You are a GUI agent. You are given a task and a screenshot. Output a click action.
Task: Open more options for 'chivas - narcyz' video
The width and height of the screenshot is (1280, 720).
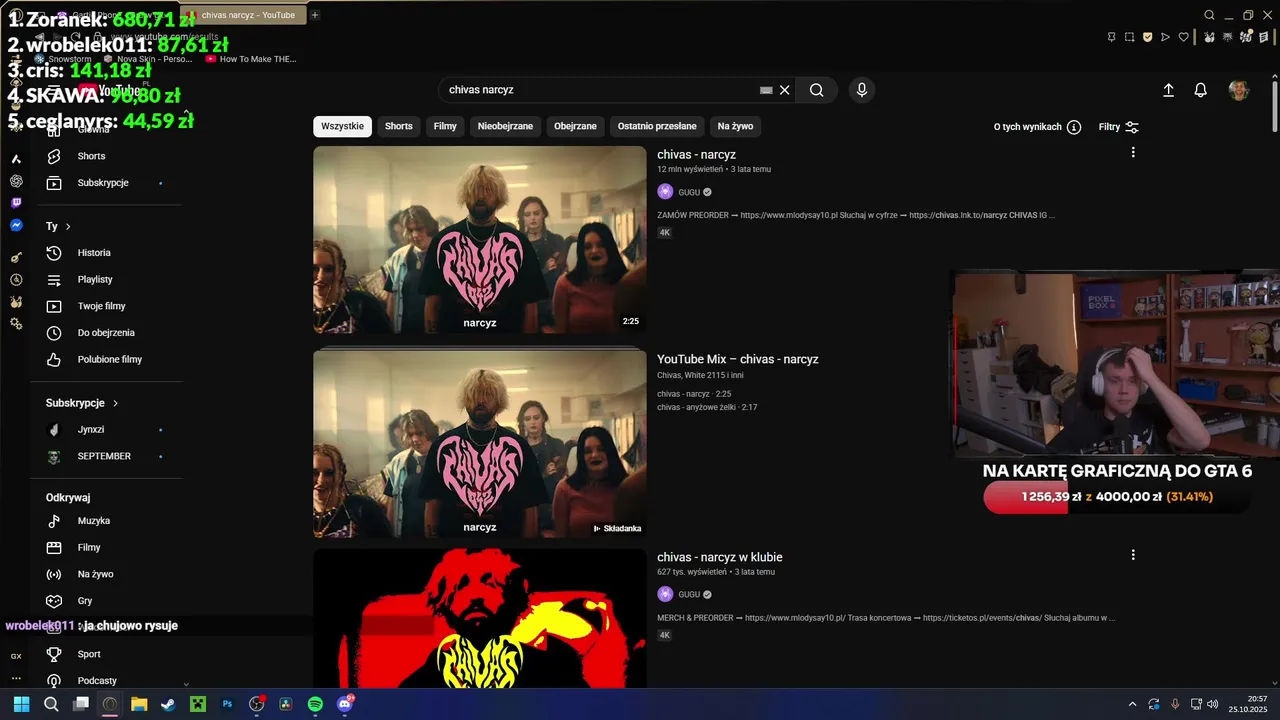[1133, 152]
